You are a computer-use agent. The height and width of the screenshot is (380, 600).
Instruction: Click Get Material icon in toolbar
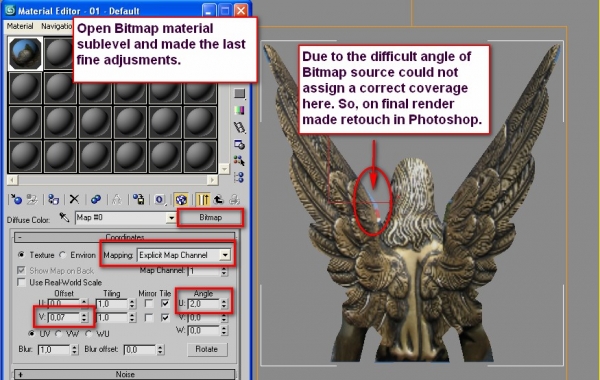pyautogui.click(x=16, y=199)
